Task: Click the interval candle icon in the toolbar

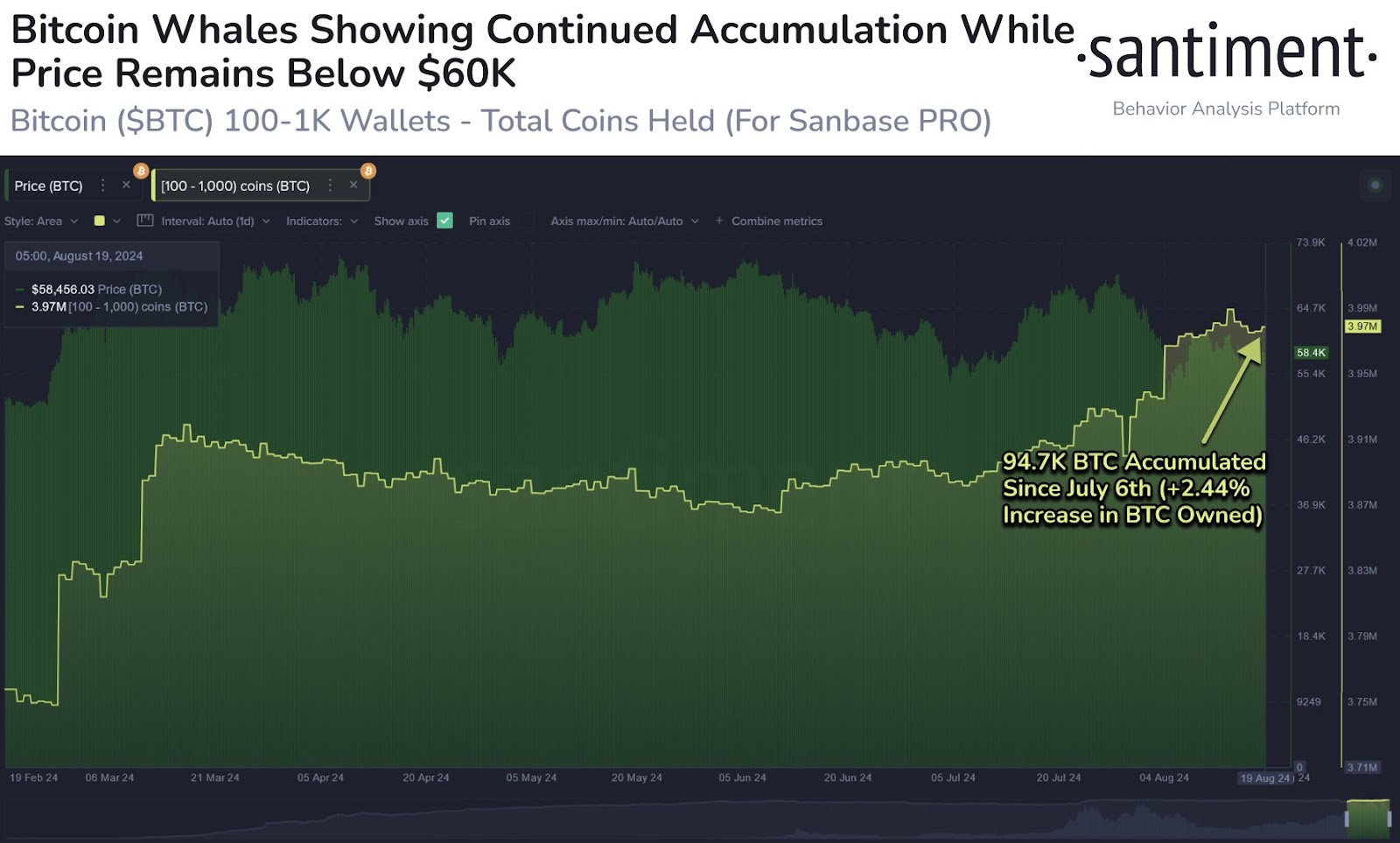Action: [x=145, y=221]
